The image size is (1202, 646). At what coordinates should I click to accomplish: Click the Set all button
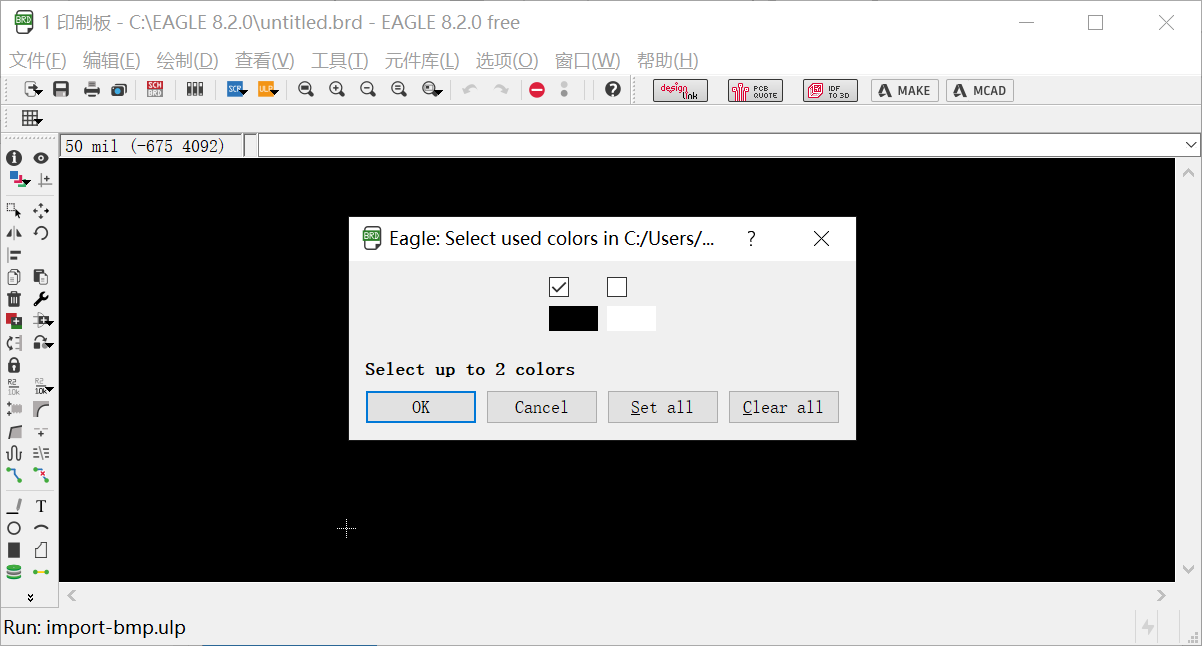tap(663, 407)
